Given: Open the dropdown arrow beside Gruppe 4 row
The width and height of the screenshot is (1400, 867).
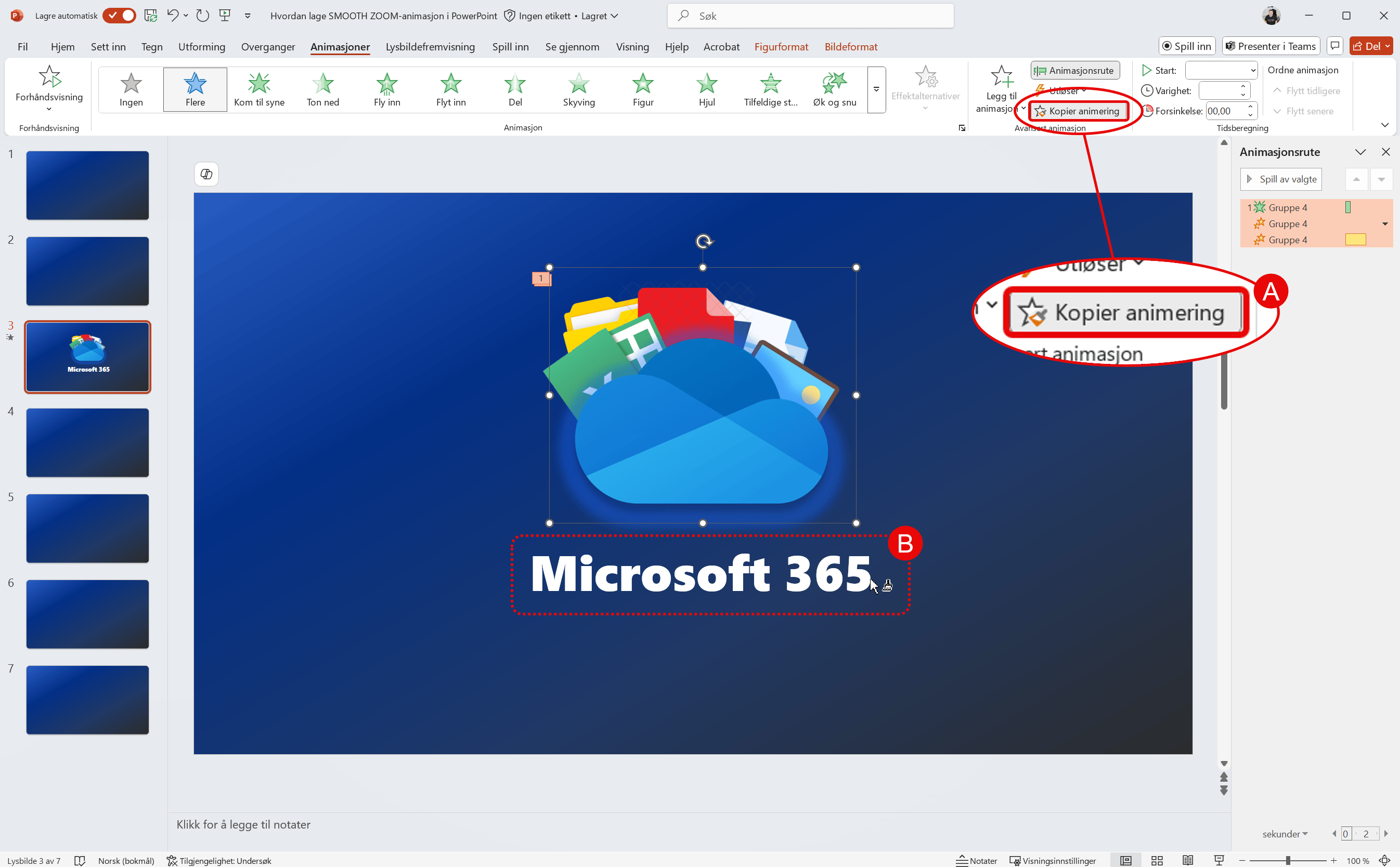Looking at the screenshot, I should pos(1384,224).
